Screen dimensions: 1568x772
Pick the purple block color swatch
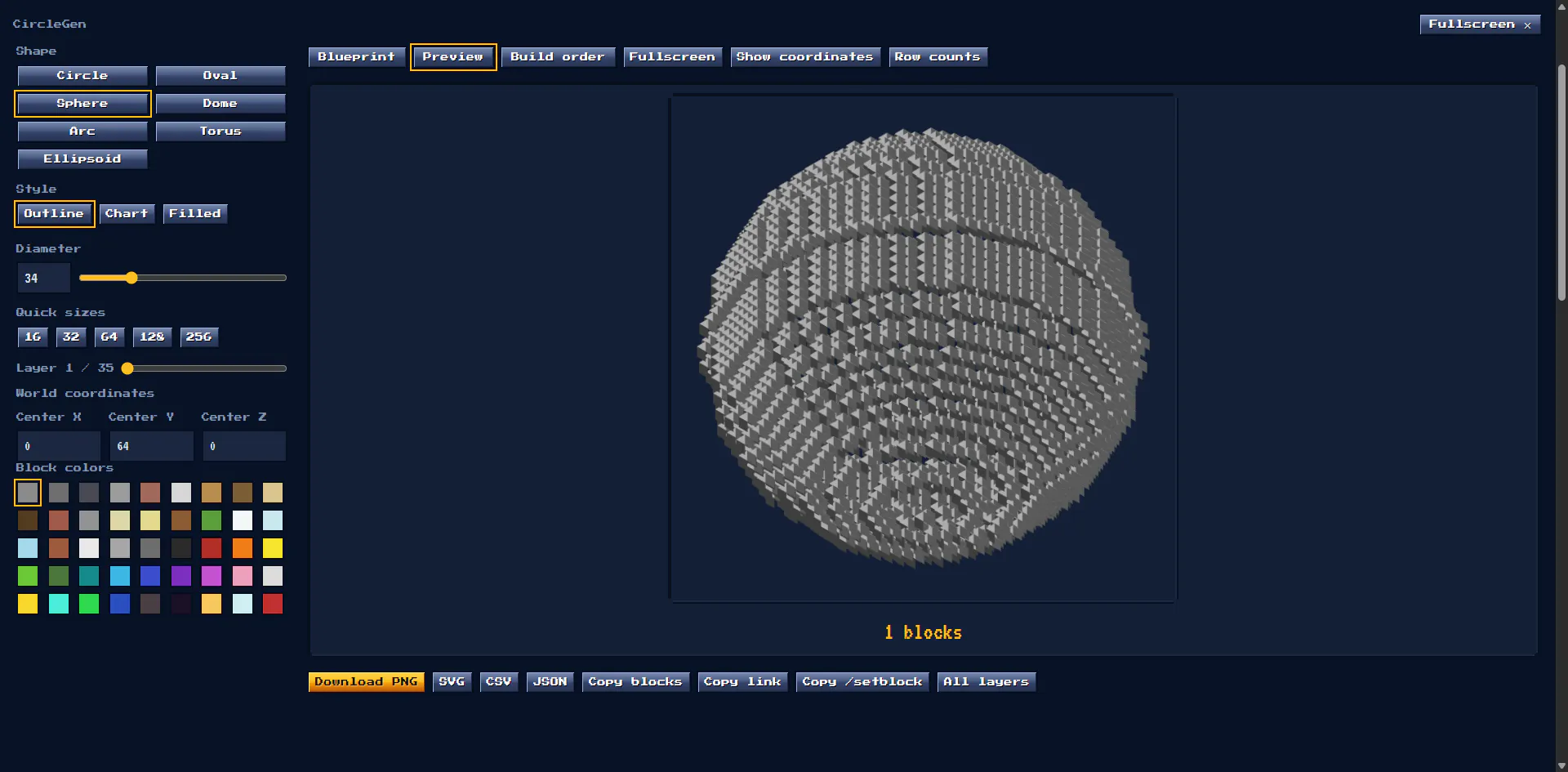pyautogui.click(x=180, y=575)
